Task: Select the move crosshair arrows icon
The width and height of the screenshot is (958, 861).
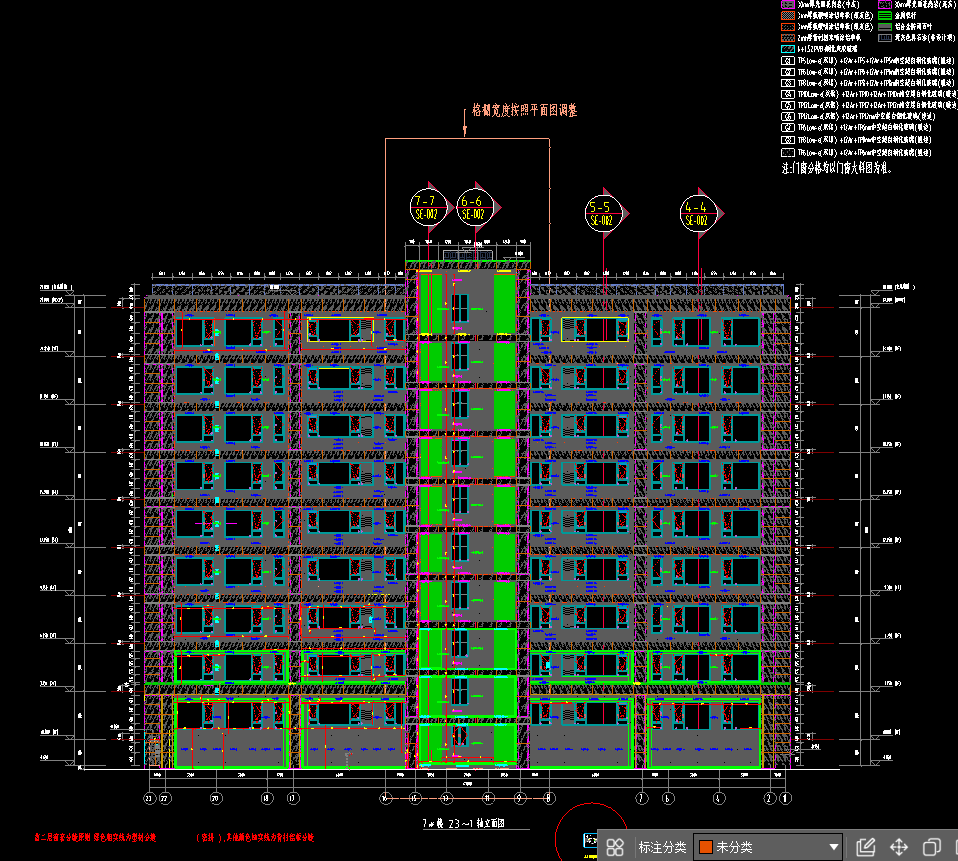Action: pos(899,847)
